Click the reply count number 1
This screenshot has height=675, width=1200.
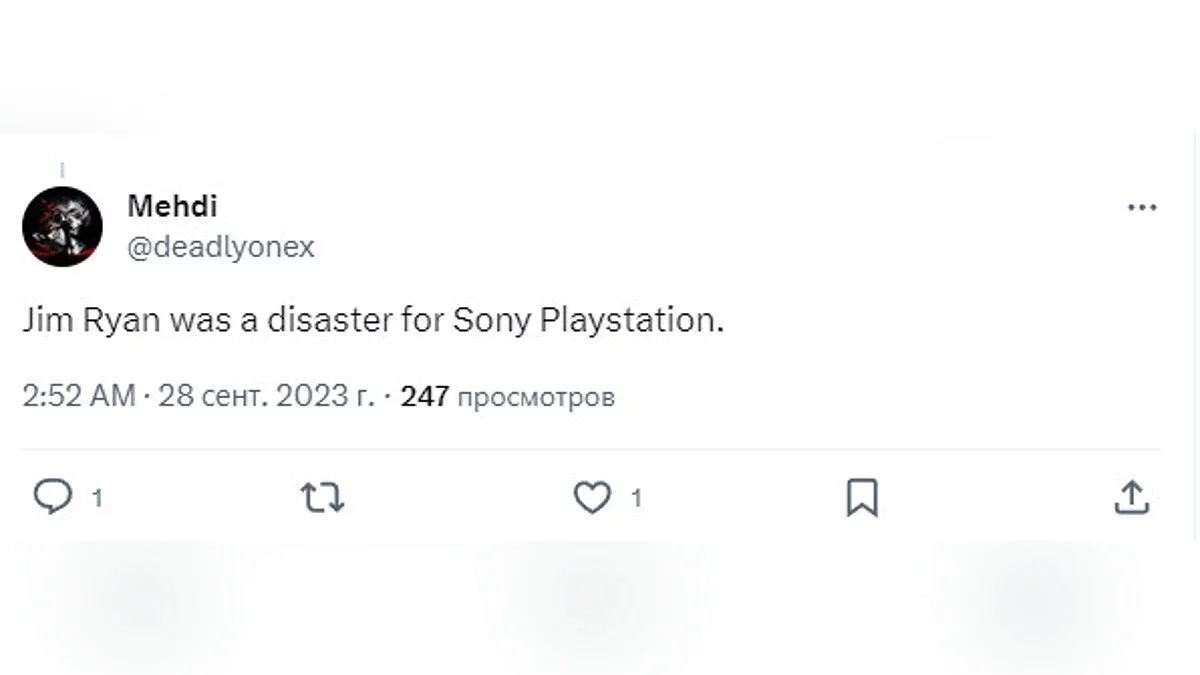tap(97, 498)
